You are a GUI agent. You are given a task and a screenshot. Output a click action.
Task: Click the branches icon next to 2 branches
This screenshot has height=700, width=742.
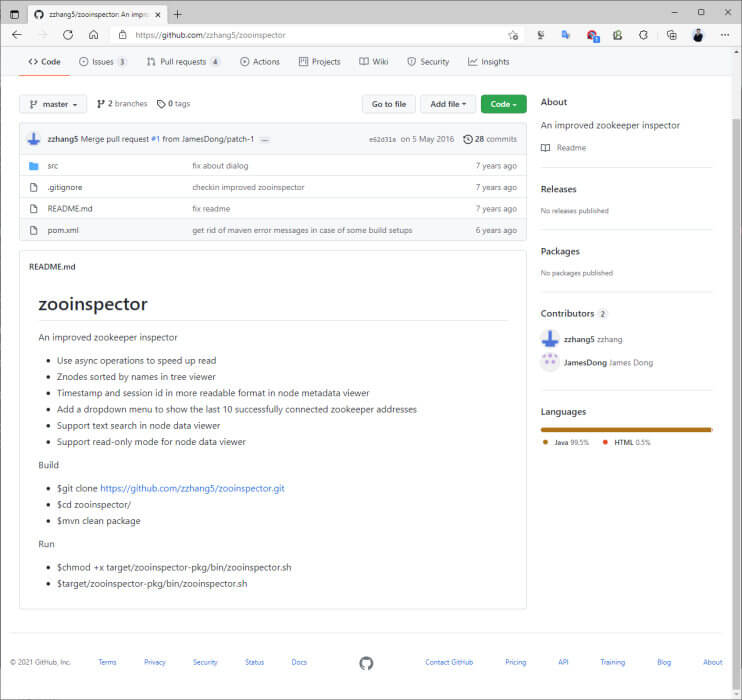click(100, 104)
